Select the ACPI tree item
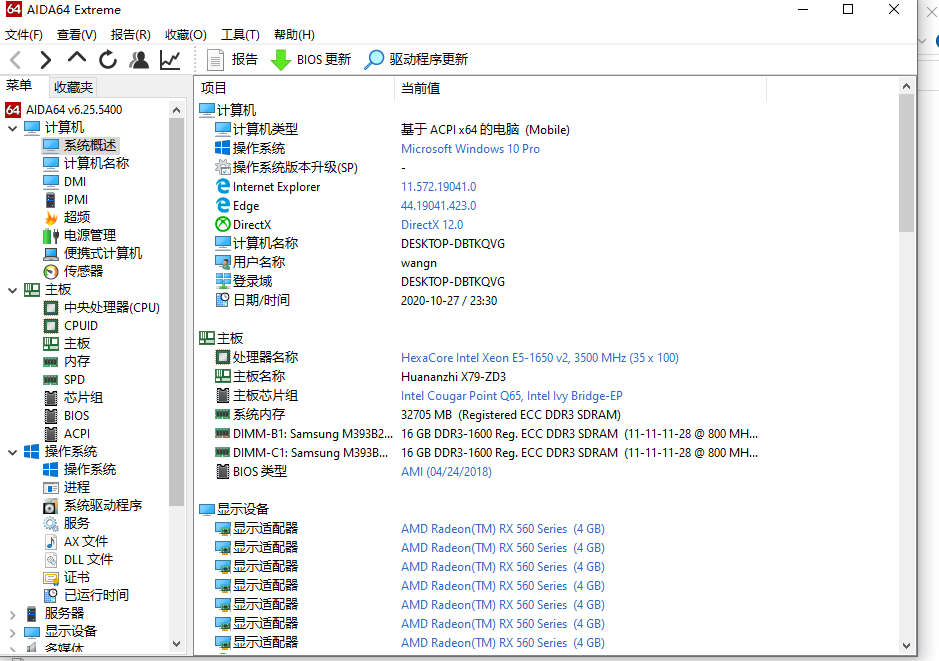 pyautogui.click(x=67, y=433)
